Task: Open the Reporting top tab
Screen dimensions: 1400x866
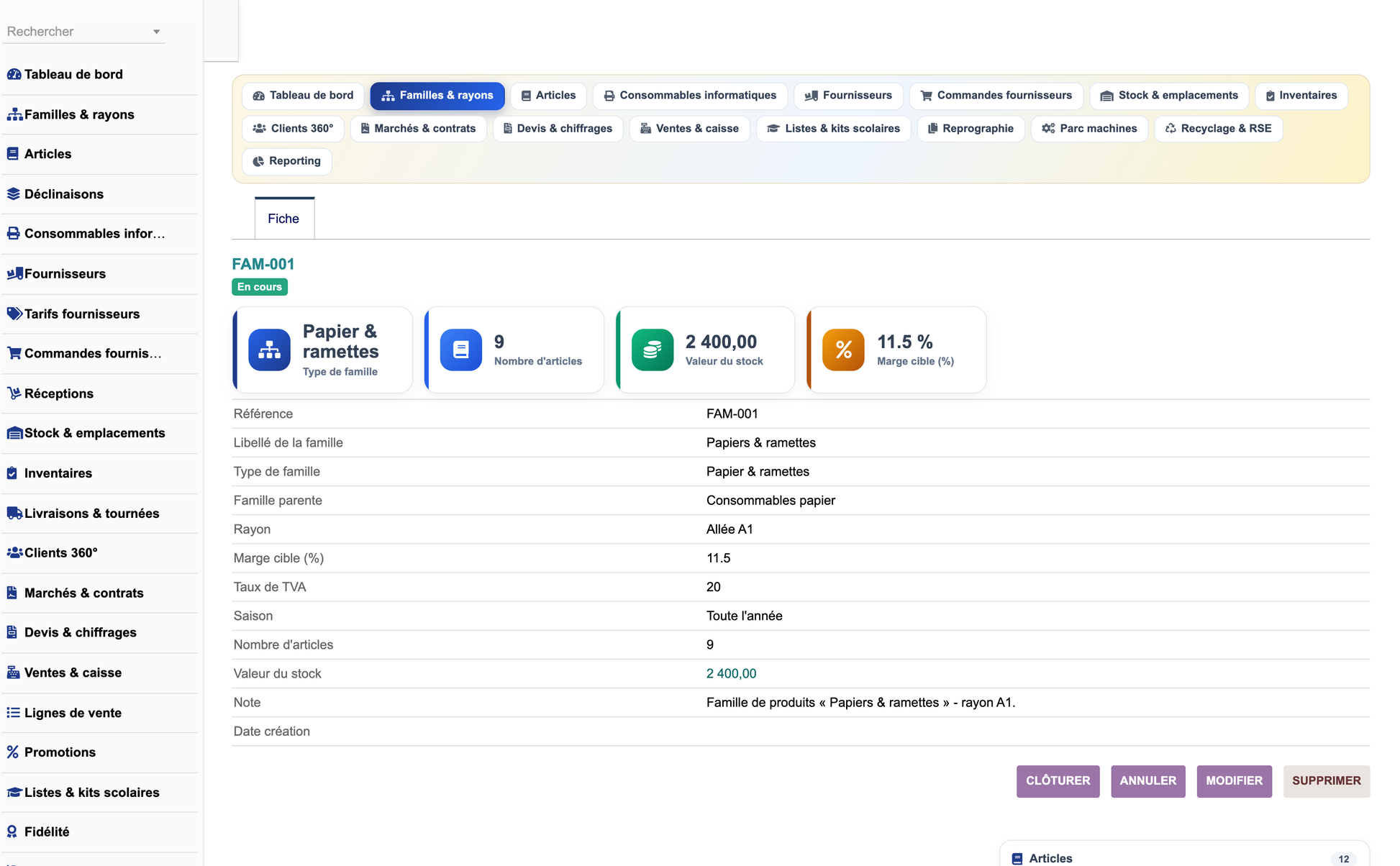Action: tap(287, 161)
